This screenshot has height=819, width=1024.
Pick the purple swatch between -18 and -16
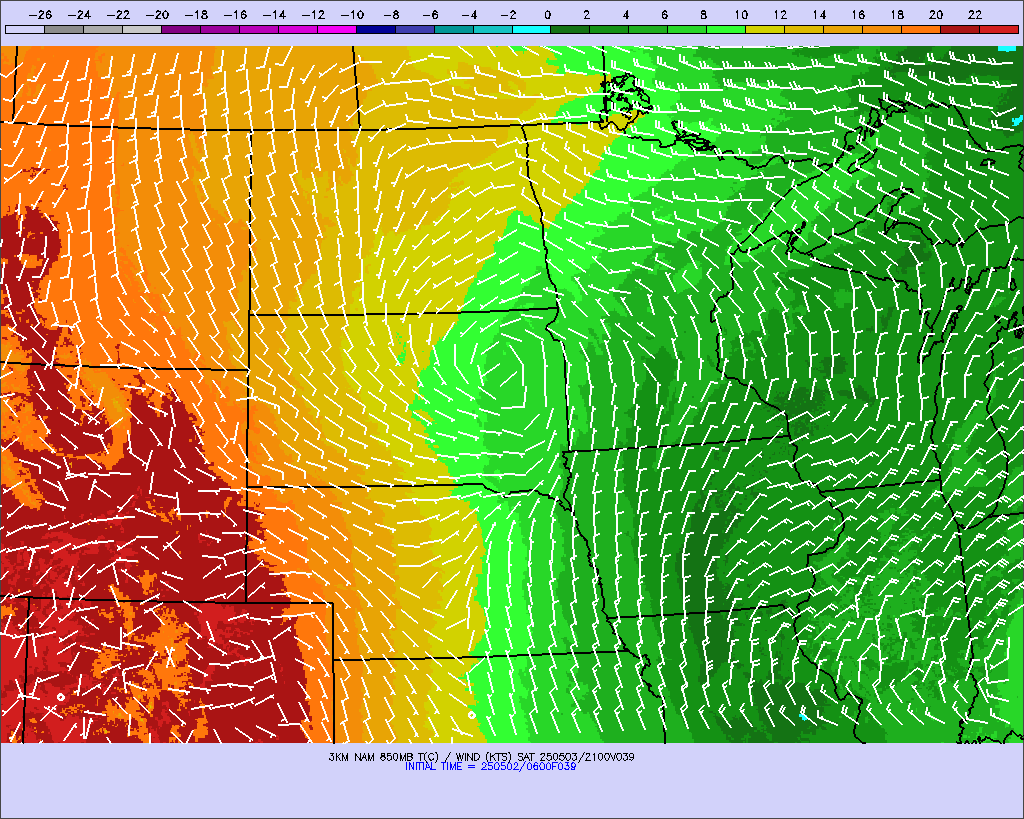[220, 29]
